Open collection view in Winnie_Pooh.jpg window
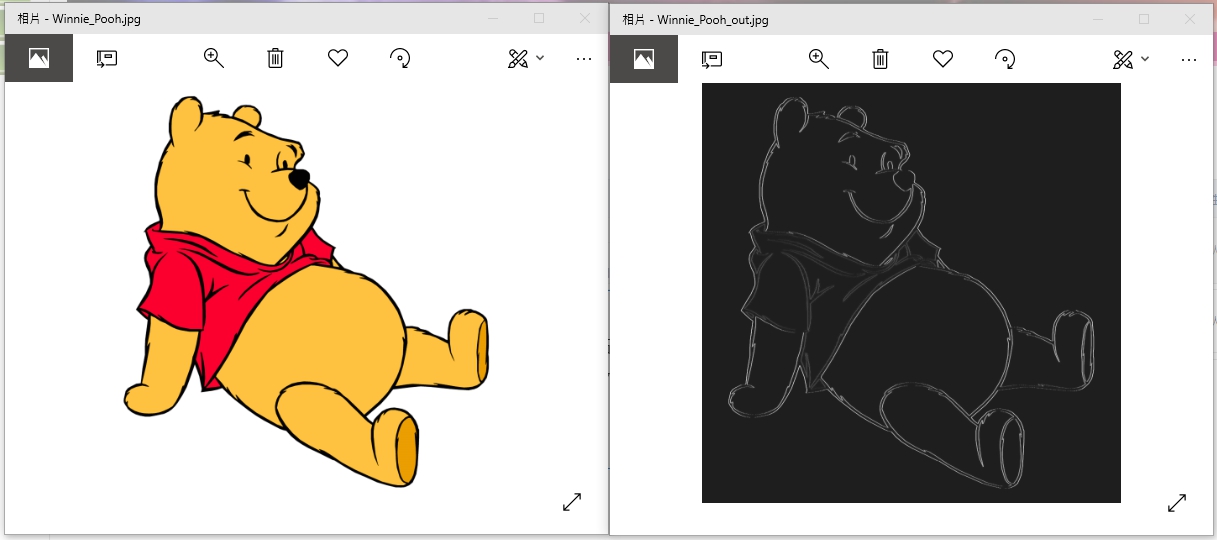This screenshot has width=1217, height=540. pyautogui.click(x=38, y=58)
